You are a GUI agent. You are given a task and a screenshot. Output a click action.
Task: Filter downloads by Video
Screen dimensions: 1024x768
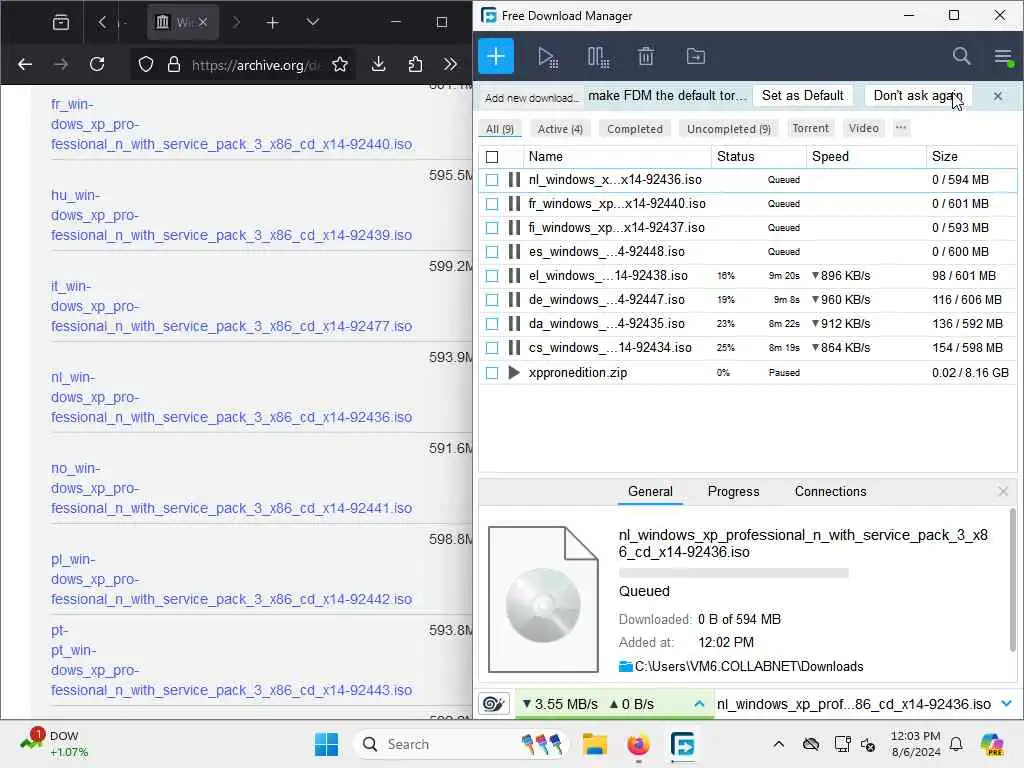click(863, 128)
